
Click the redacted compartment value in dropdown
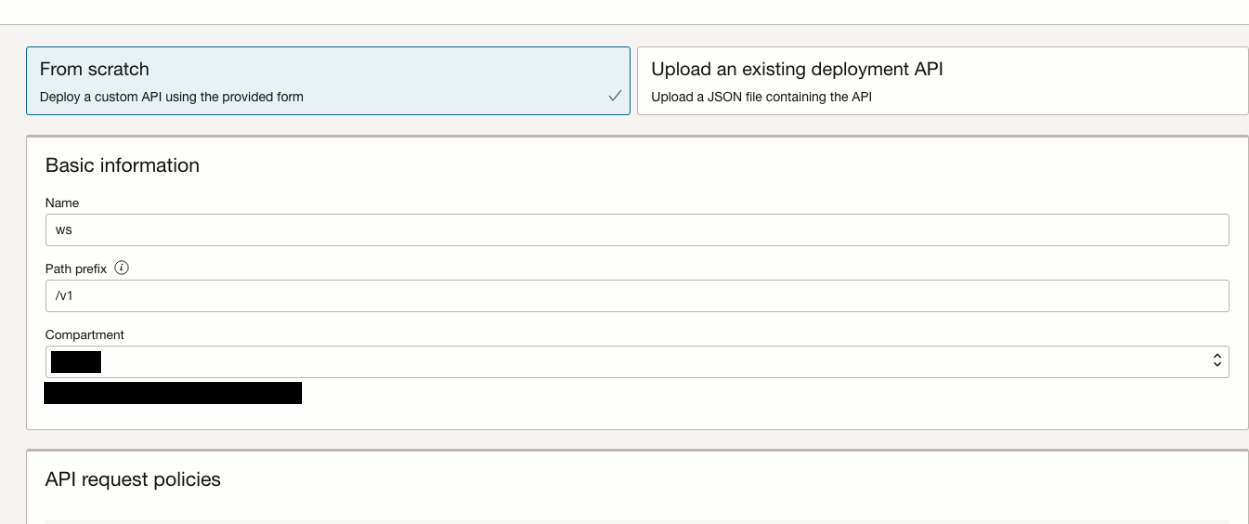[x=73, y=362]
